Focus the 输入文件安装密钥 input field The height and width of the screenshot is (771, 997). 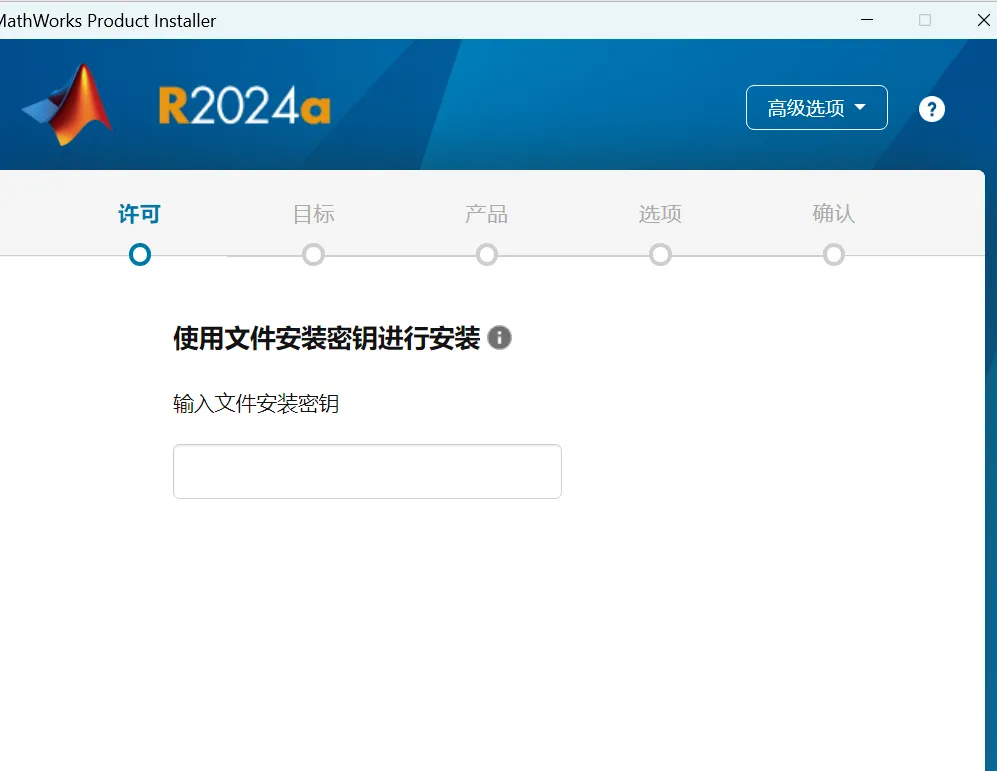pos(367,471)
